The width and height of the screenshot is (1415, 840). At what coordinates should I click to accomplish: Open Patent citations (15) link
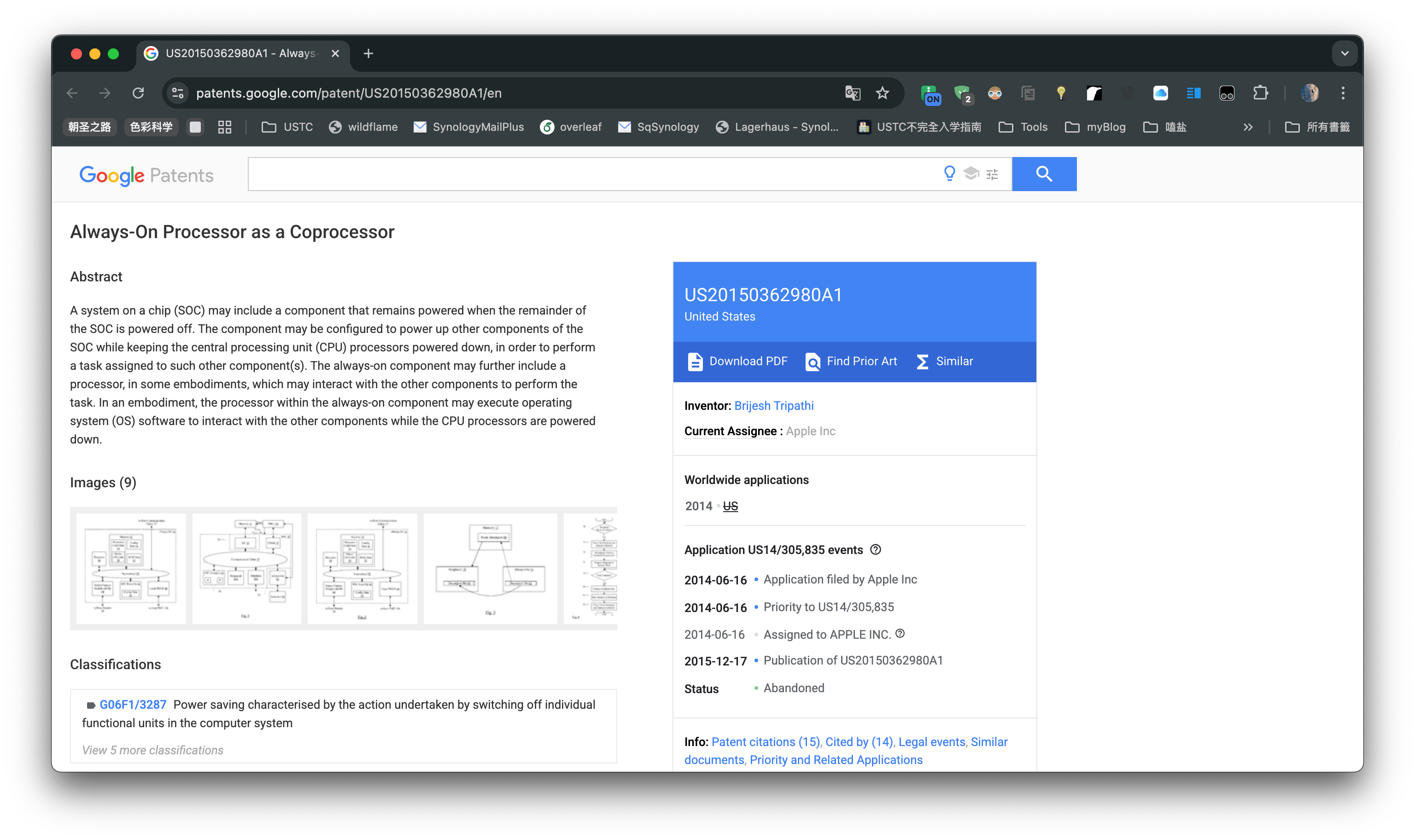point(765,741)
